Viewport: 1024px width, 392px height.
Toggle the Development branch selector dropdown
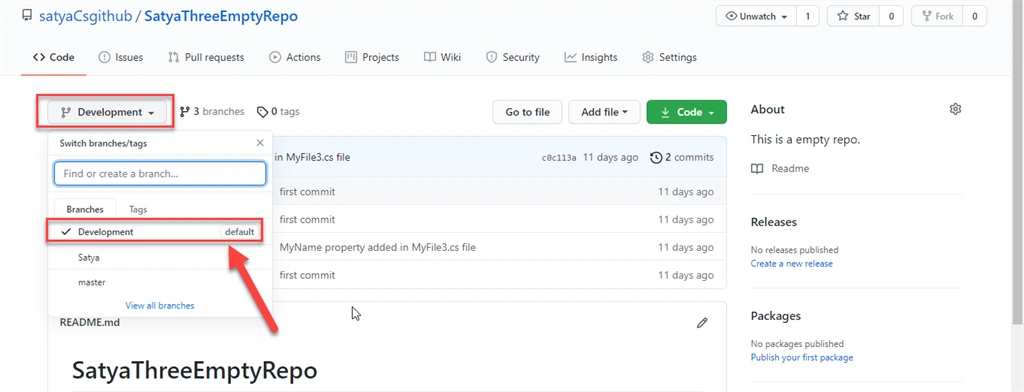(x=107, y=112)
